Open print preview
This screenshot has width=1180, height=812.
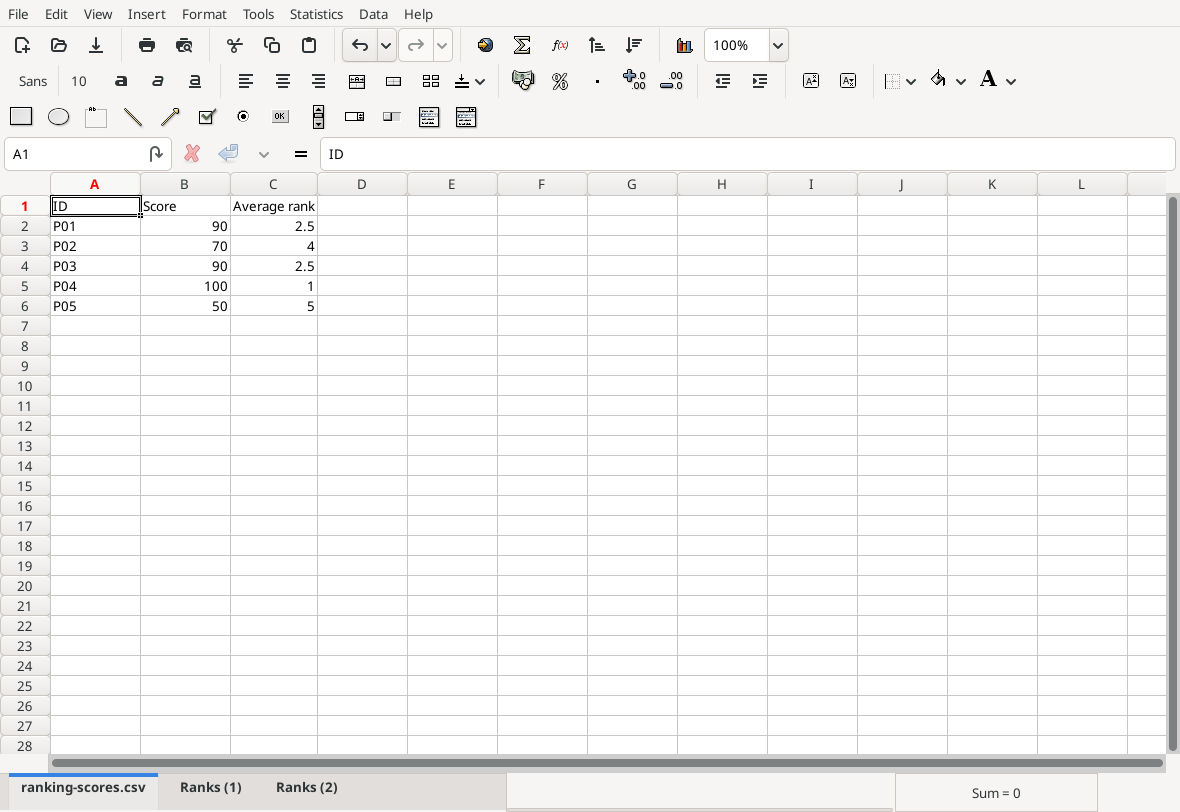[x=184, y=45]
